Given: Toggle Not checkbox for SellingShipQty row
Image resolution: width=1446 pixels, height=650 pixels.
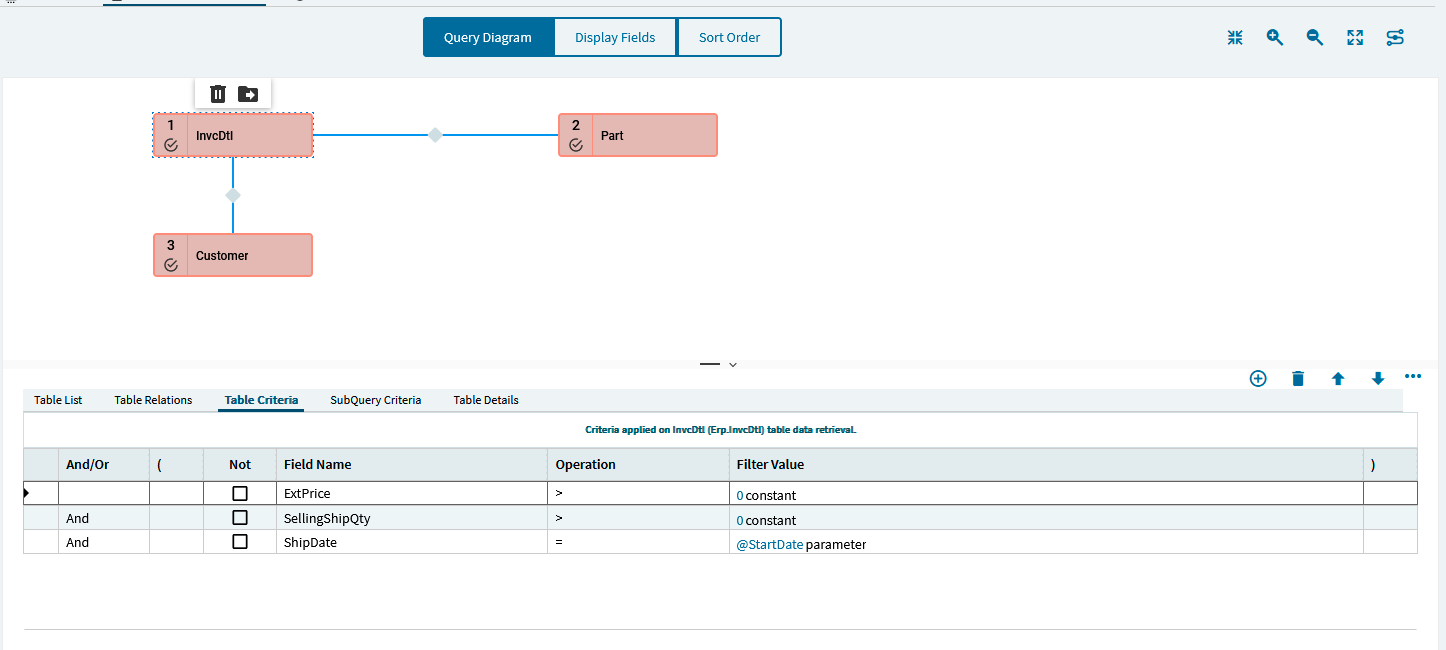Looking at the screenshot, I should tap(240, 518).
